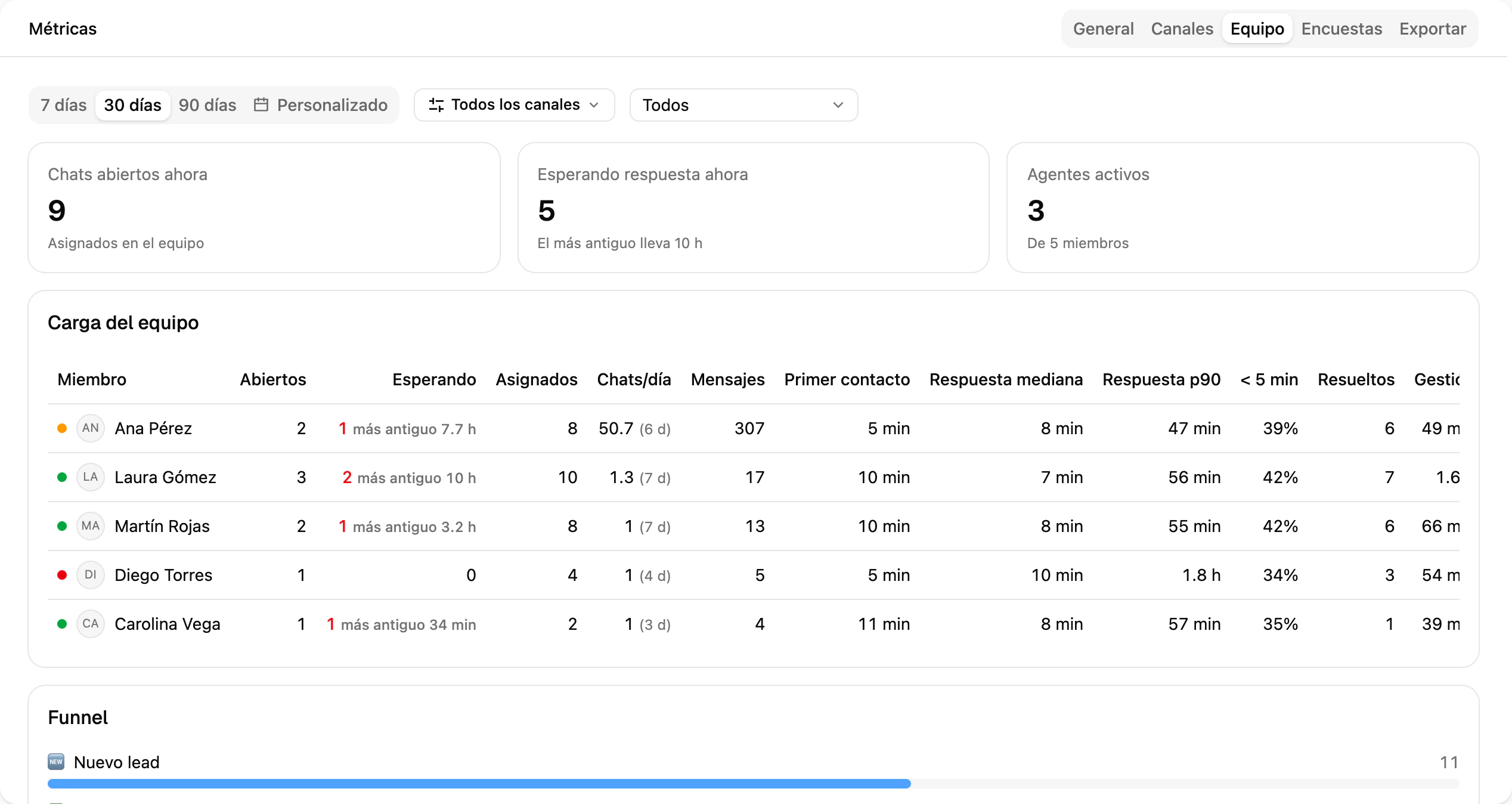
Task: Click the Carolina Vega name
Action: 168,624
